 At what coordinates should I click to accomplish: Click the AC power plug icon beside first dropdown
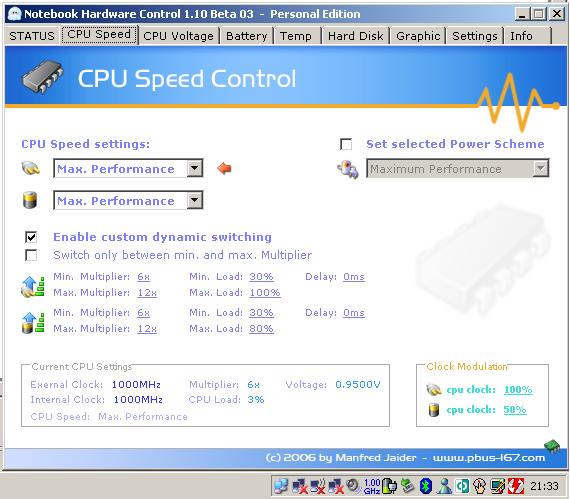(x=31, y=168)
